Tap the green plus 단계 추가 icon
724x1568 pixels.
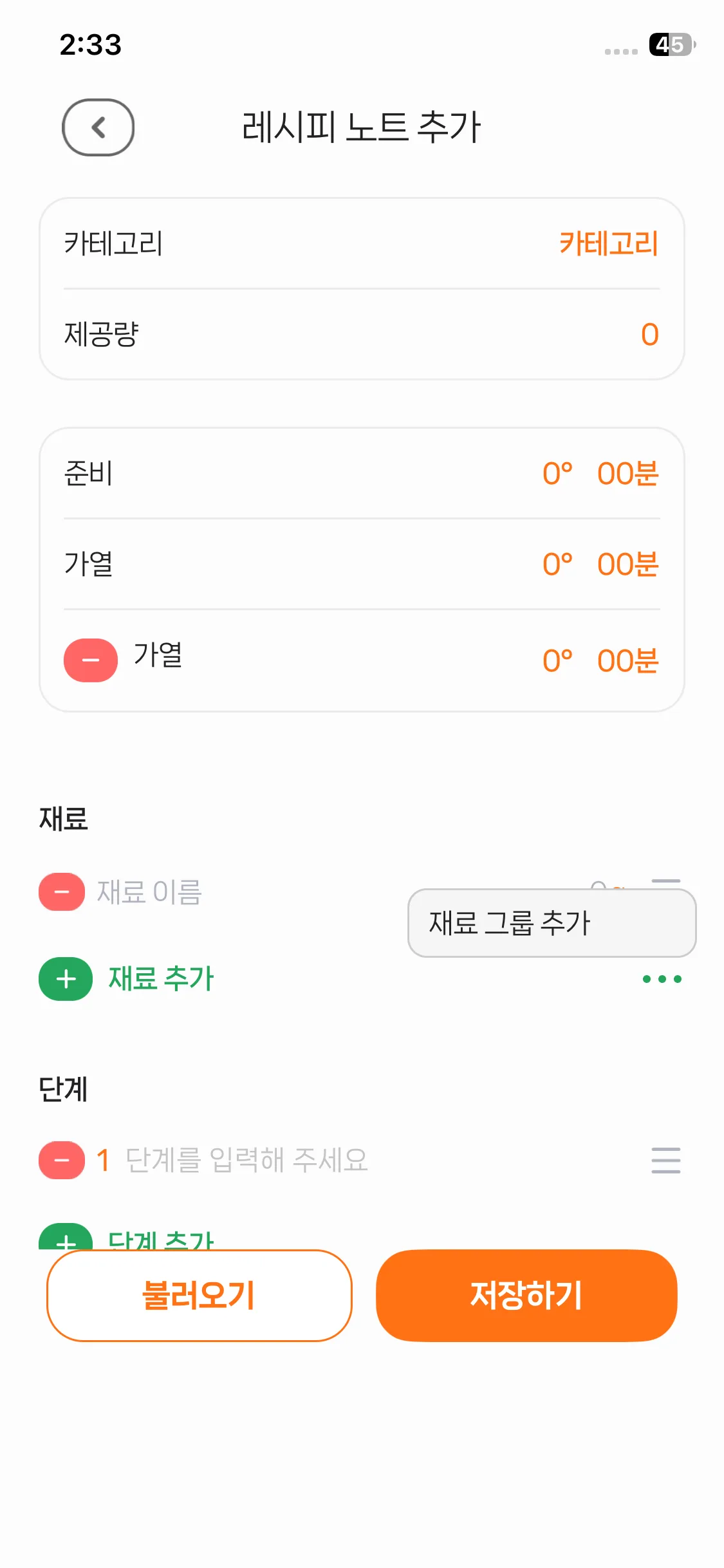(x=66, y=1238)
